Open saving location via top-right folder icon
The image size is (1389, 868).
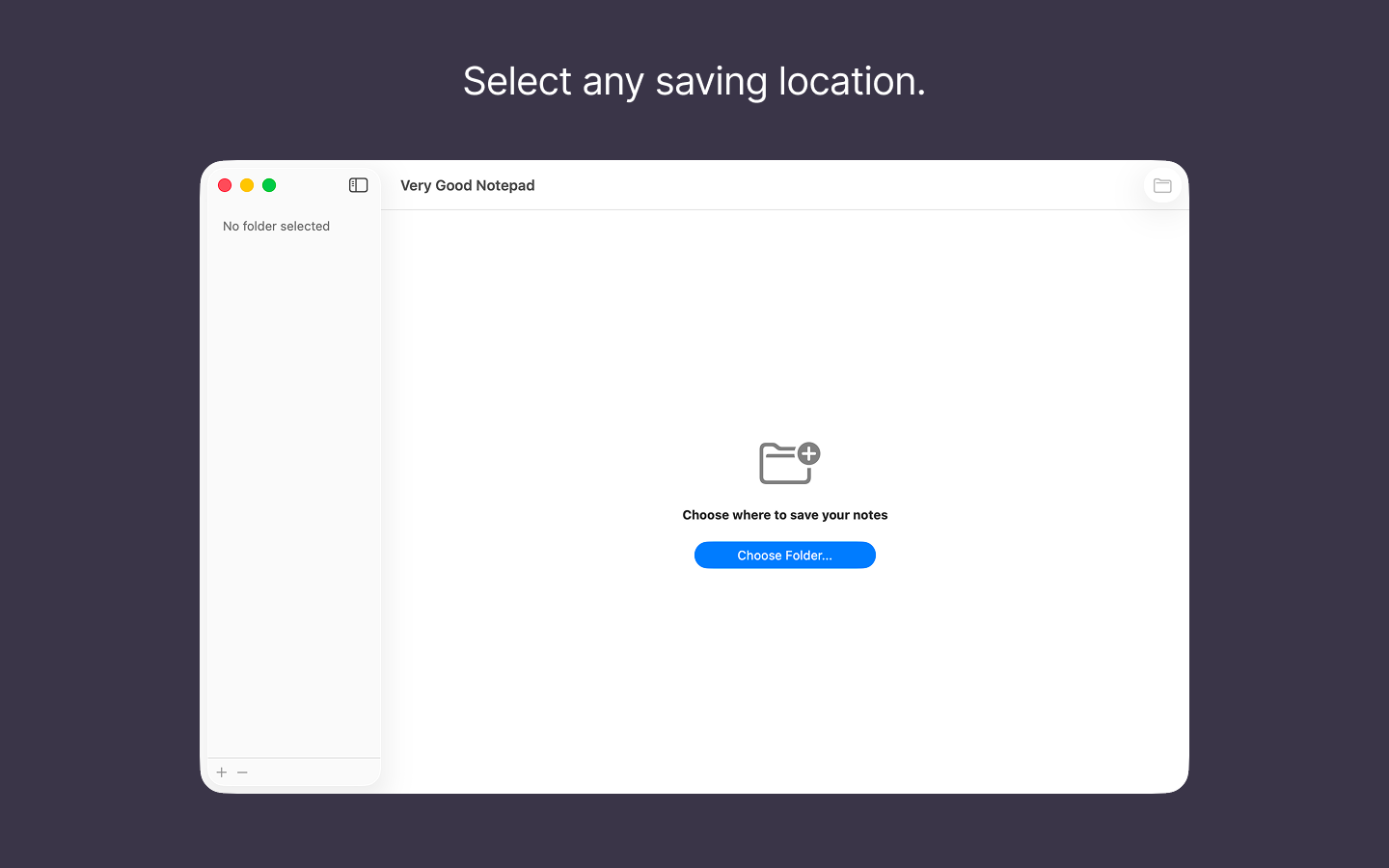click(1161, 185)
